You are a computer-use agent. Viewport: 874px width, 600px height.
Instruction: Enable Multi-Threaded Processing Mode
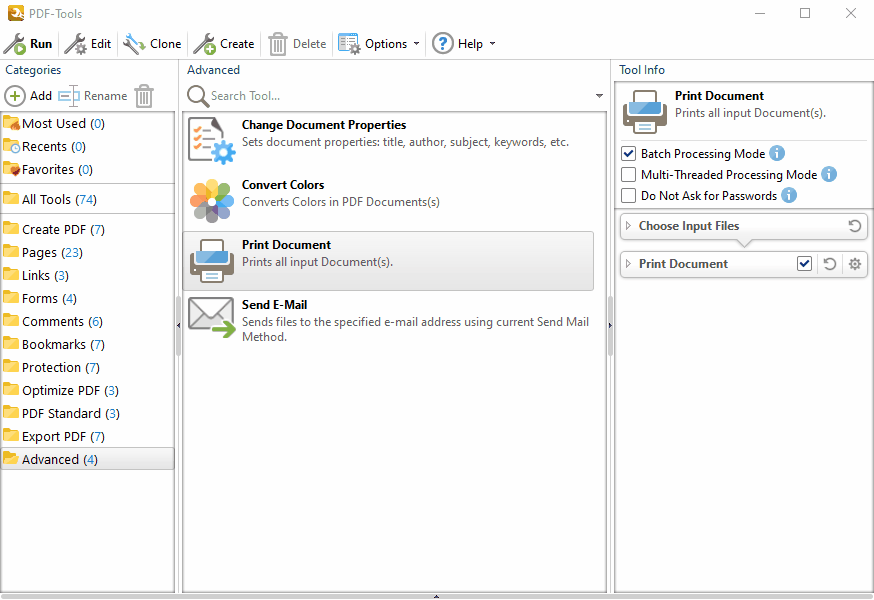(629, 174)
